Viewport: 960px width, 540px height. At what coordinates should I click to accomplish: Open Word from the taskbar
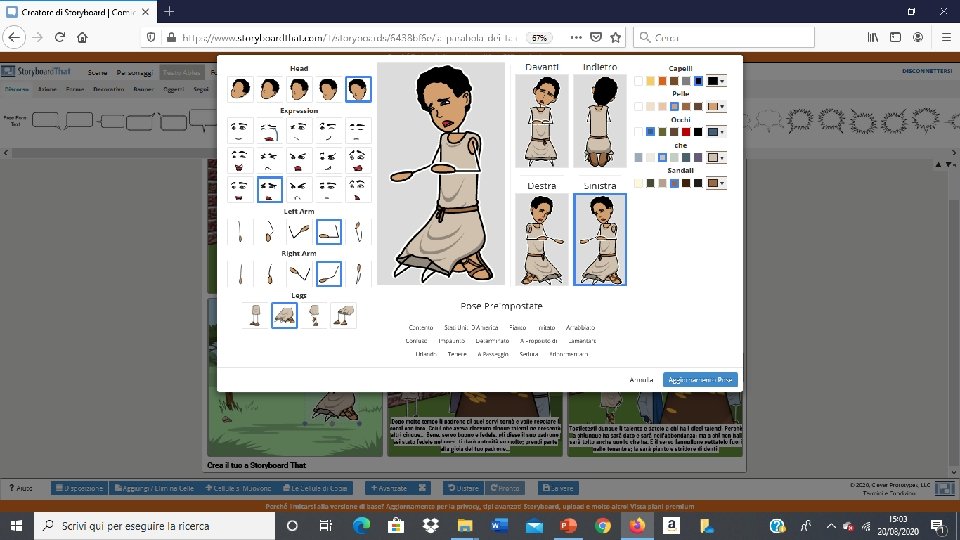pos(500,526)
